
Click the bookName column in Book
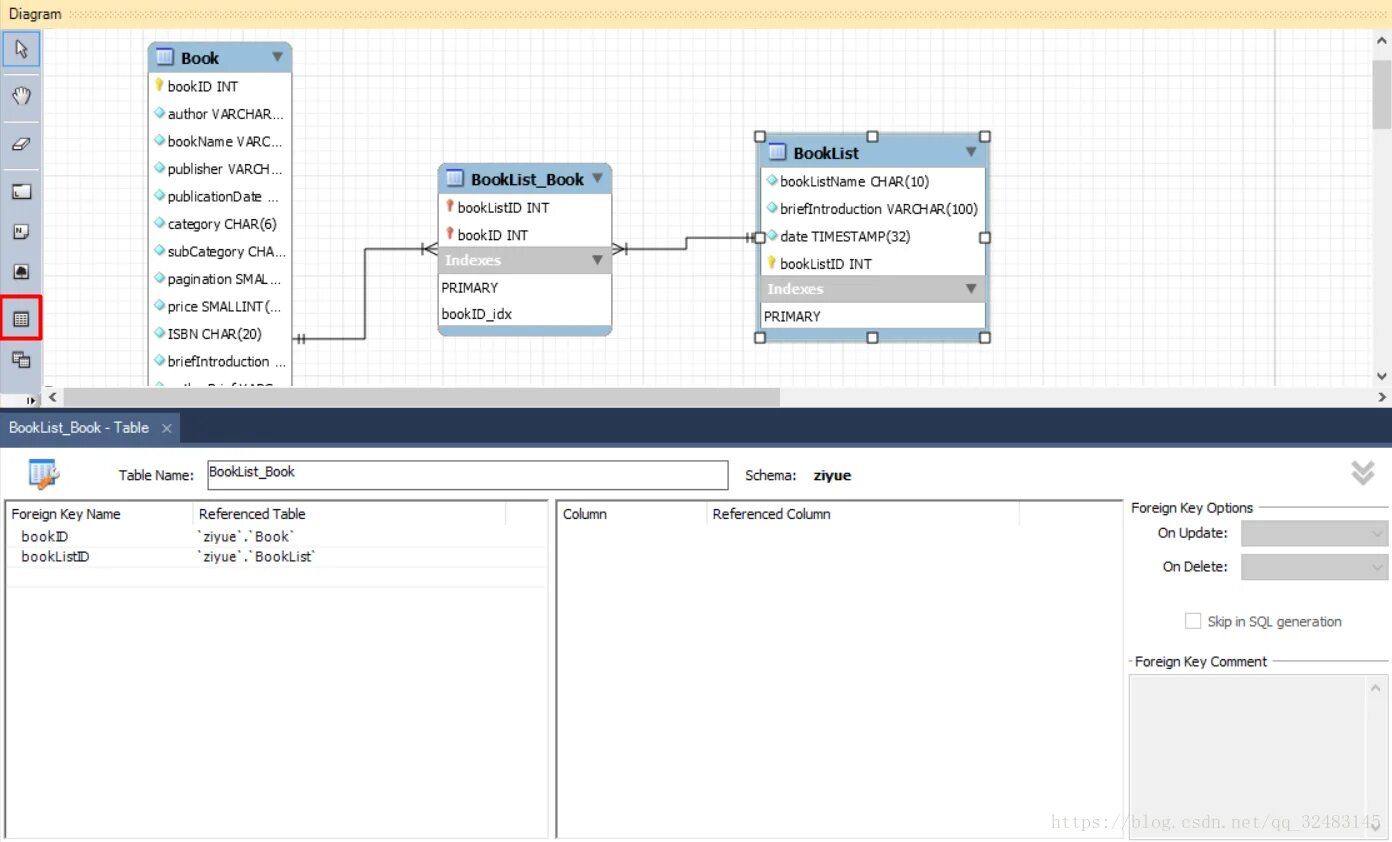point(220,142)
